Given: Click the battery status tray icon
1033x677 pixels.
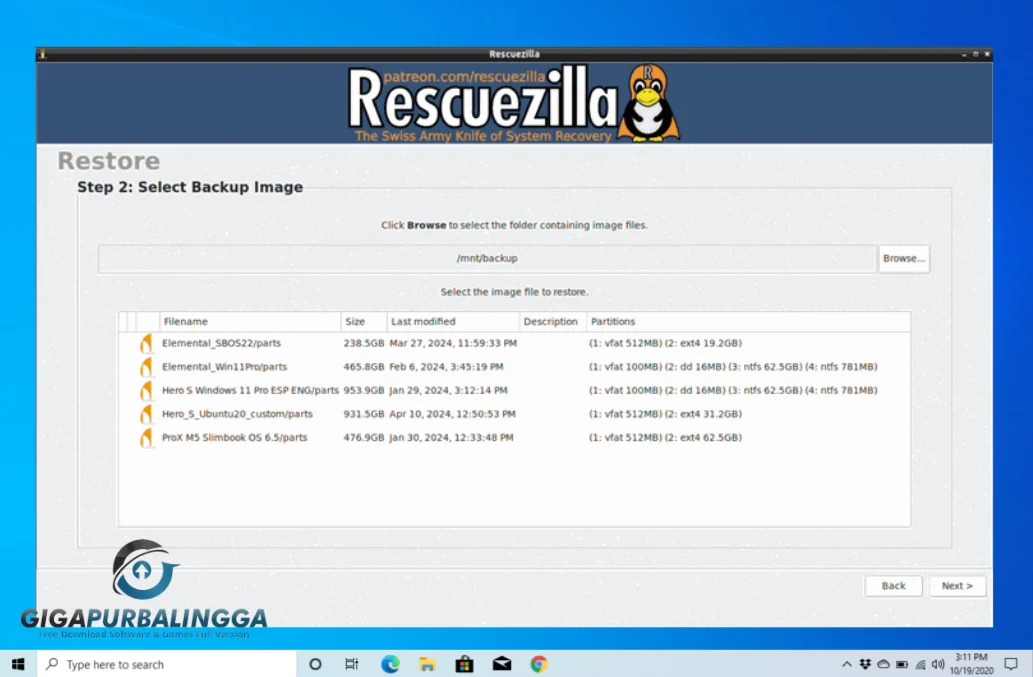Looking at the screenshot, I should [902, 664].
